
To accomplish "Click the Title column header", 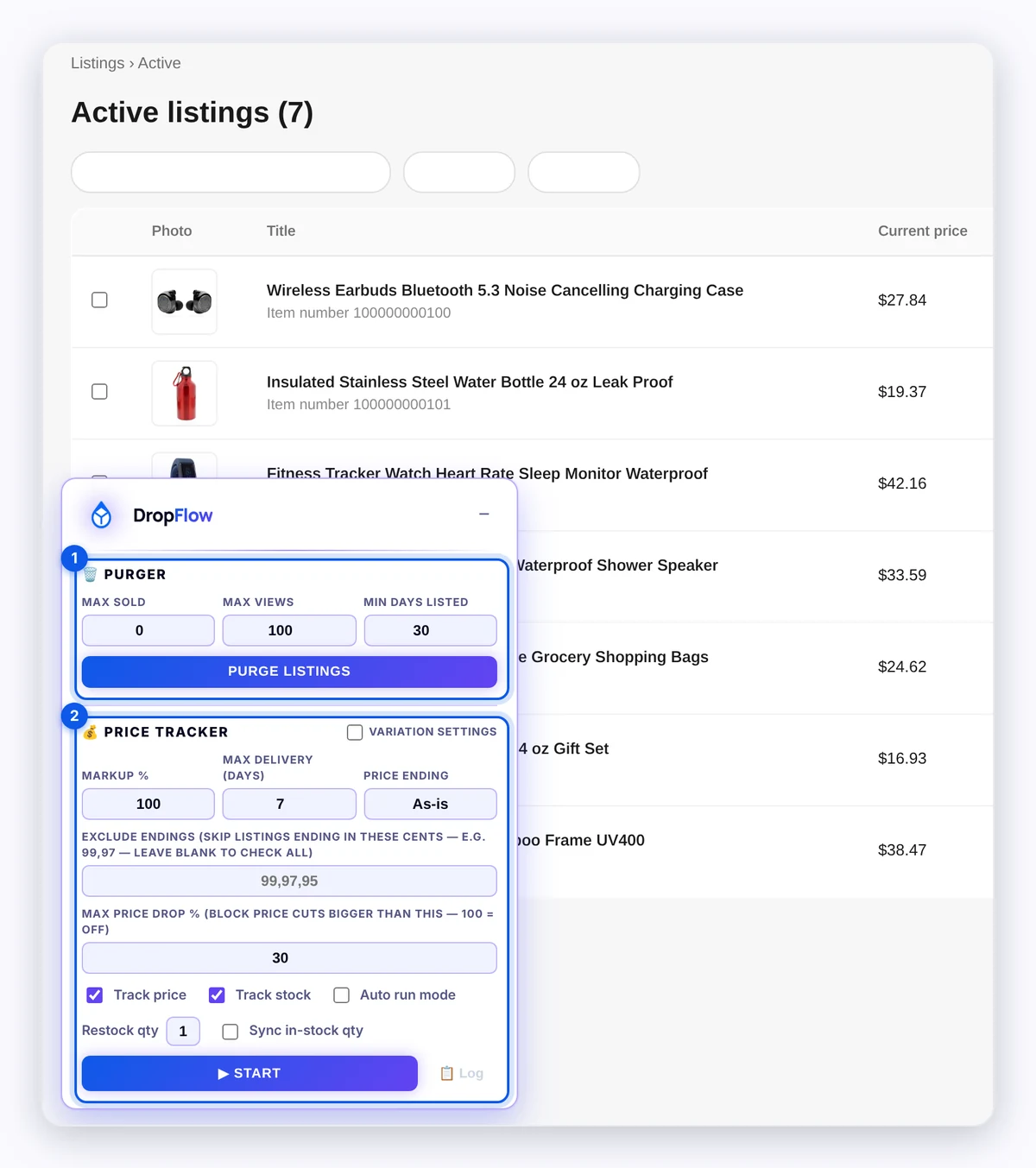I will (x=281, y=230).
